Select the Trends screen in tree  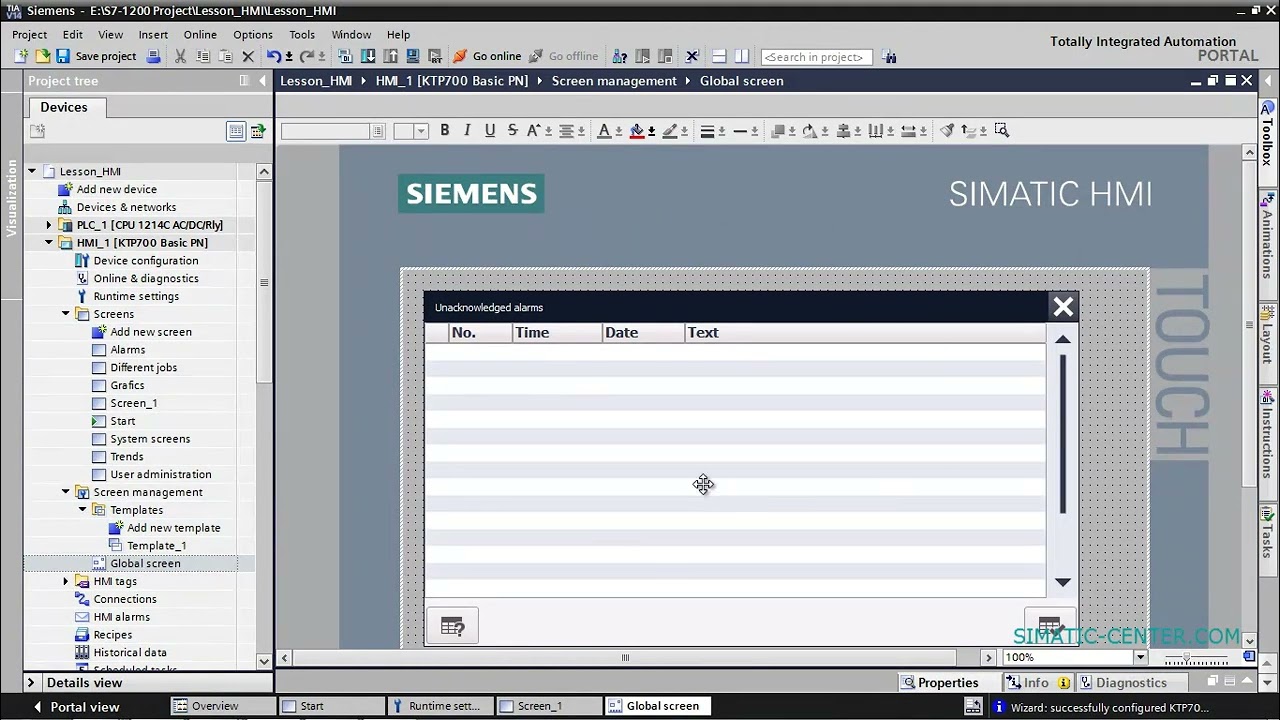point(126,457)
